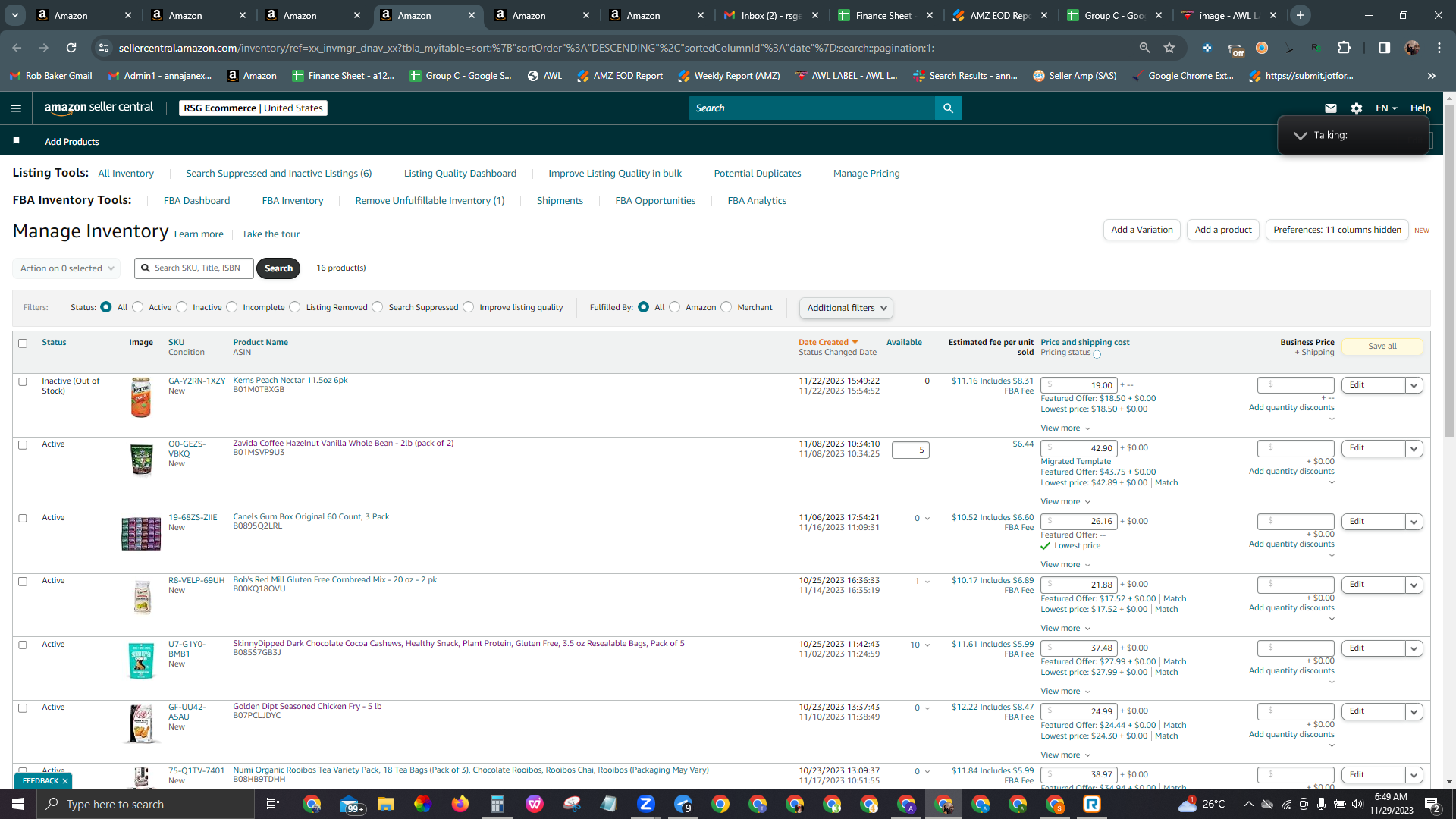The image size is (1456, 819).
Task: Expand View more under Bob's Red Mill
Action: (1065, 628)
